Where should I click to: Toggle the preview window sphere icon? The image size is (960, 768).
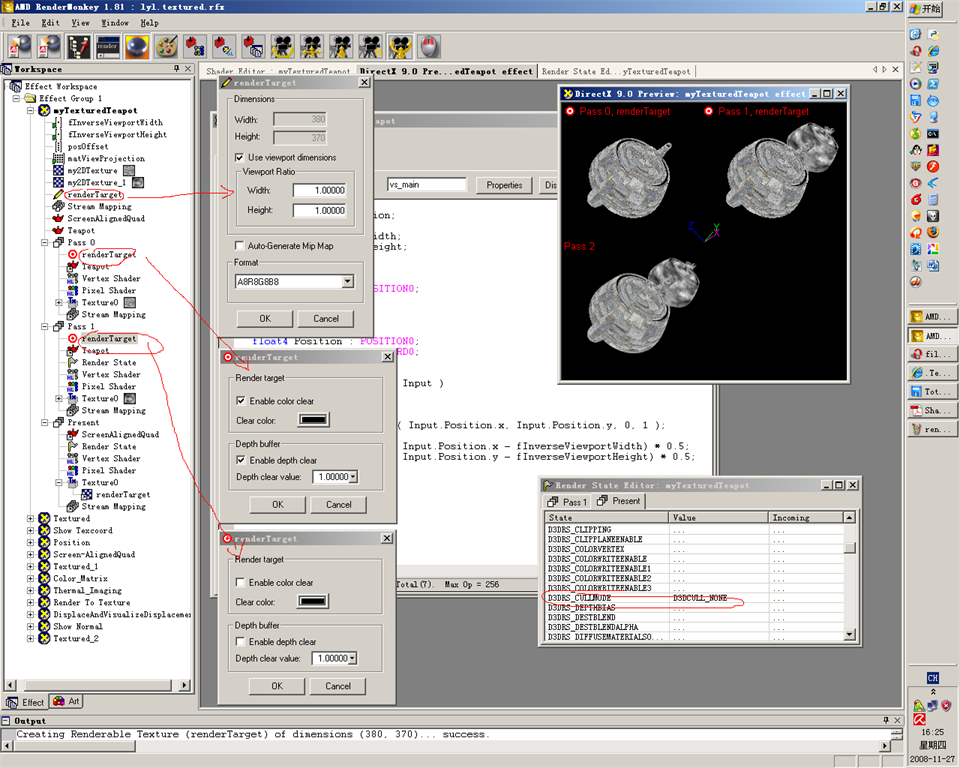[137, 47]
